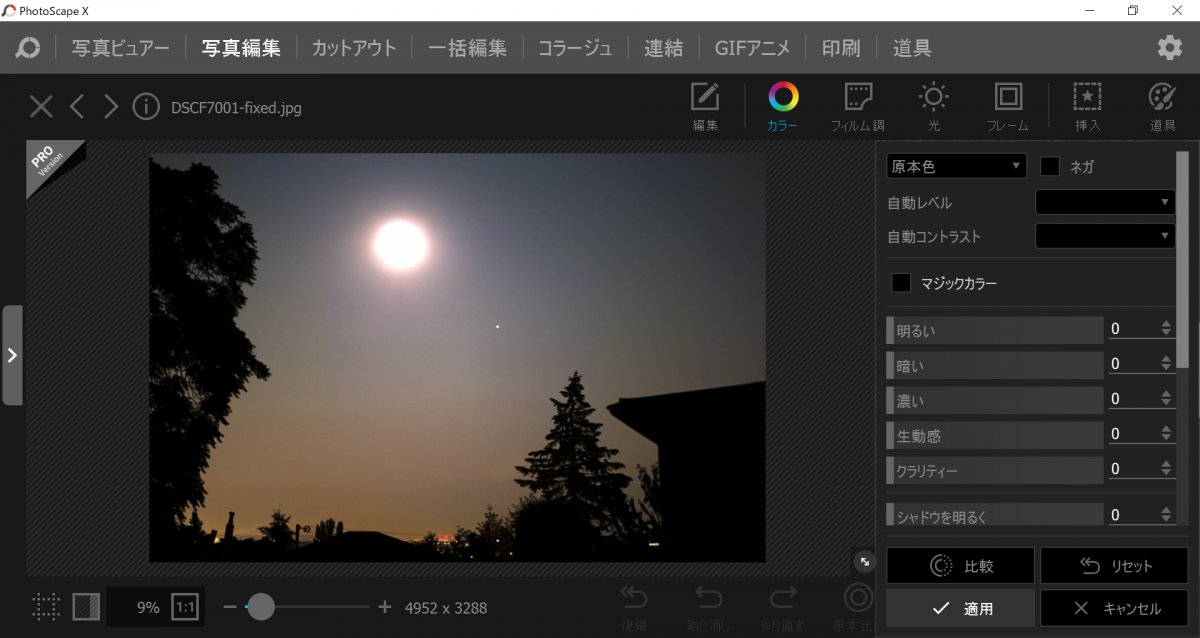Open the settings gear icon
The width and height of the screenshot is (1200, 638).
(1169, 48)
